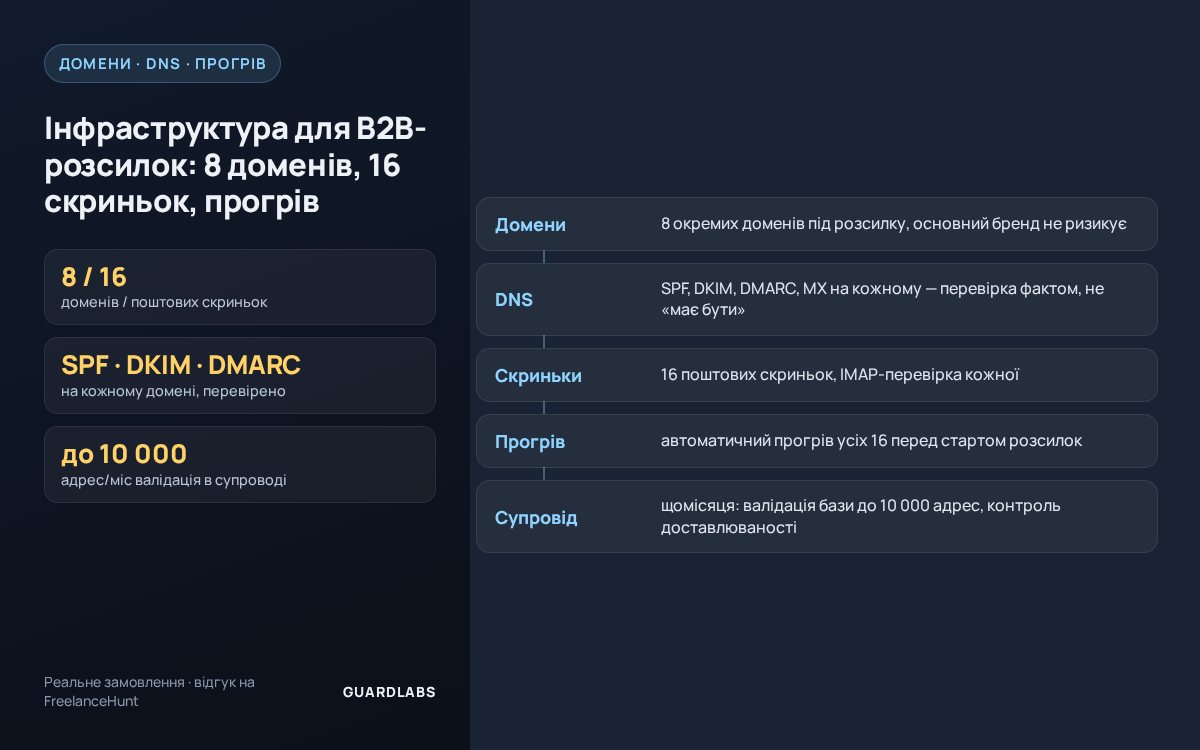
Task: Click the GUARDLABS brand logo text
Action: 389,692
